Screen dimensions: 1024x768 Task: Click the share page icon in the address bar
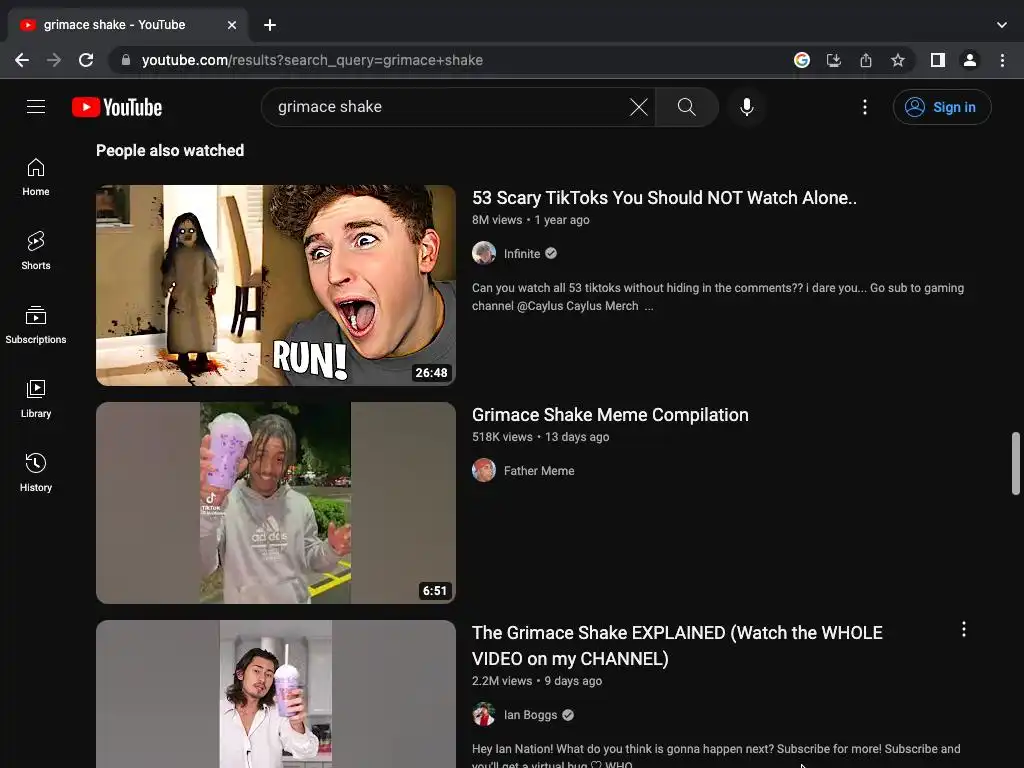866,60
